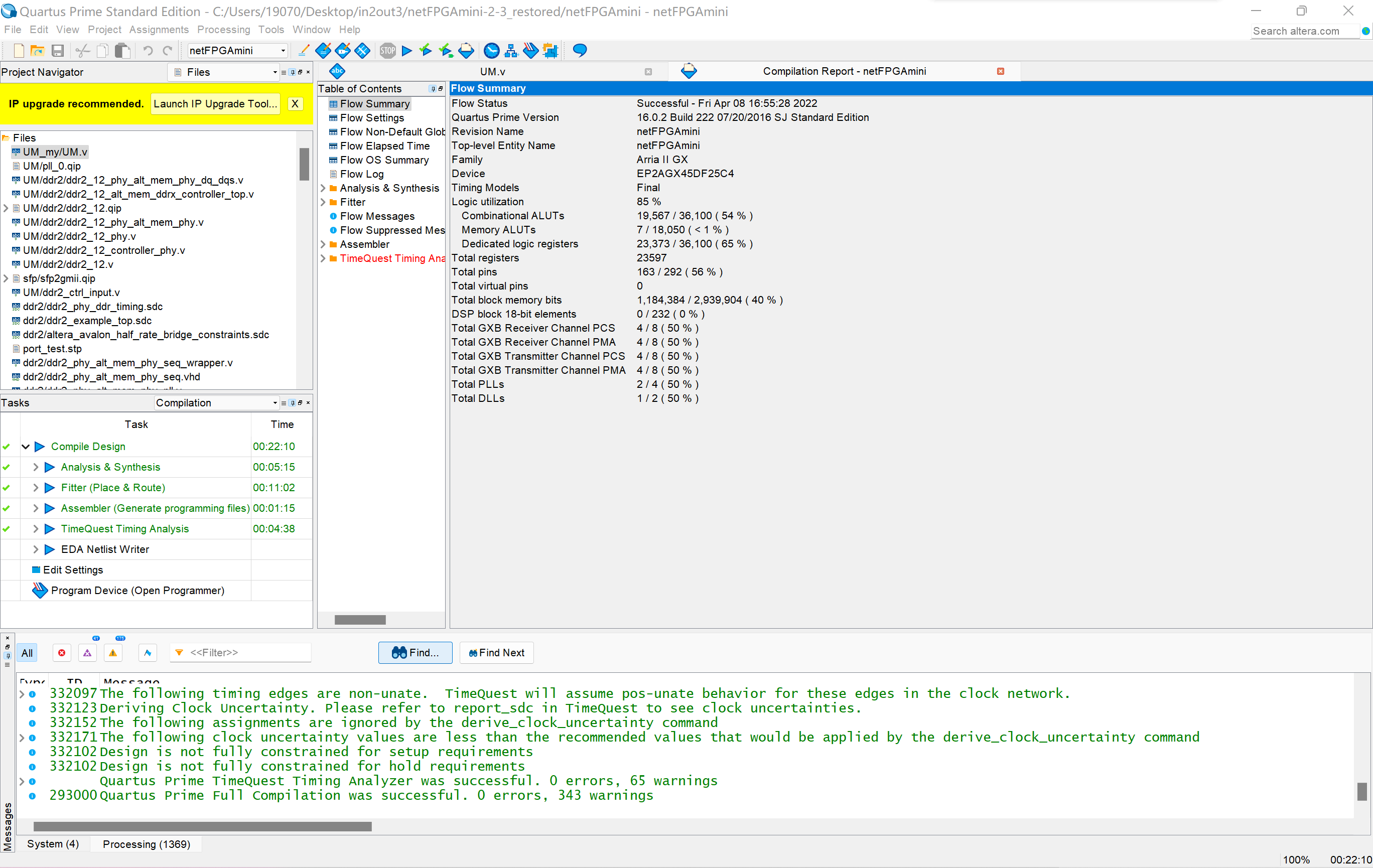Pin the Tasks panel

(x=293, y=403)
